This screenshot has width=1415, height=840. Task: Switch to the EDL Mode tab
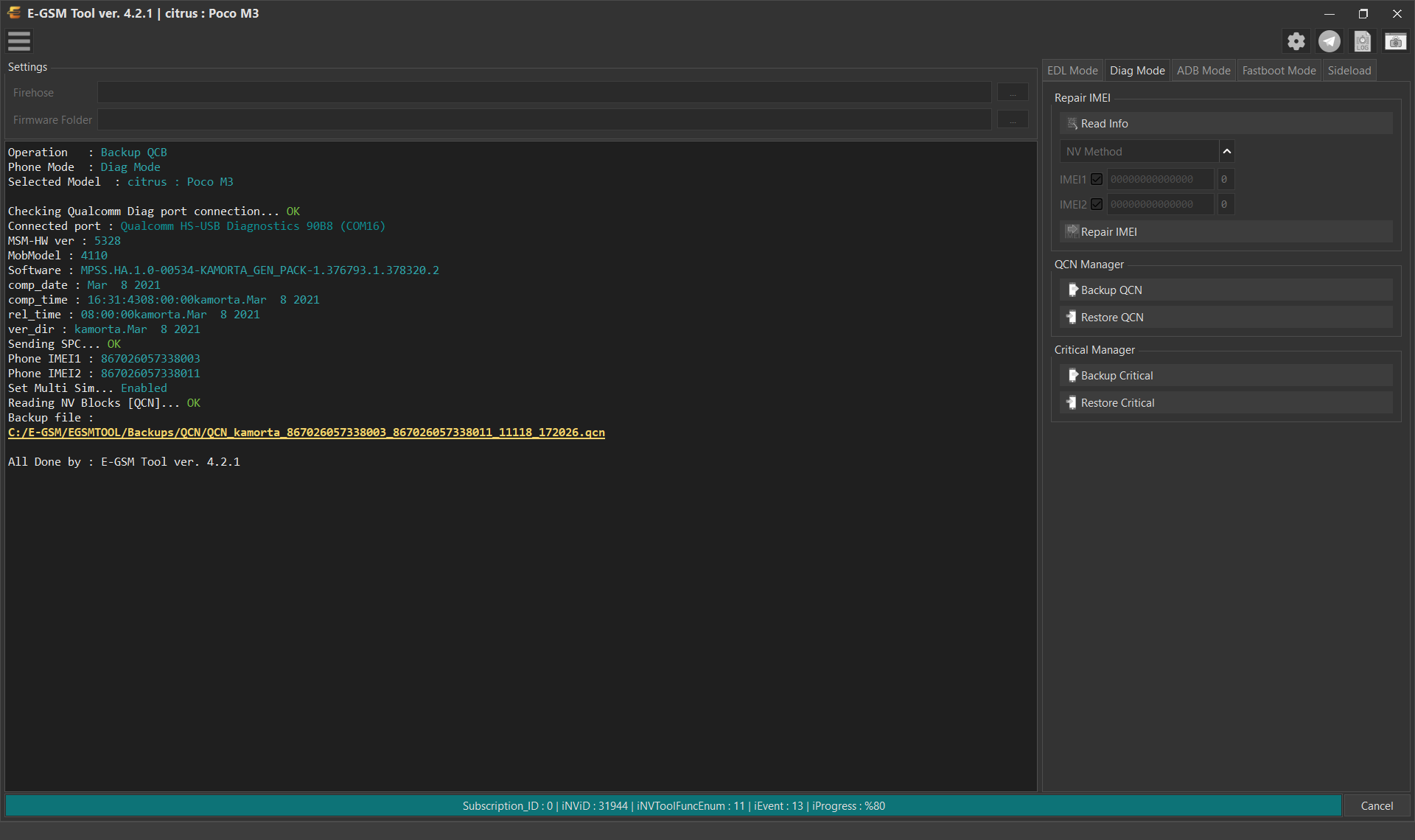pyautogui.click(x=1072, y=71)
